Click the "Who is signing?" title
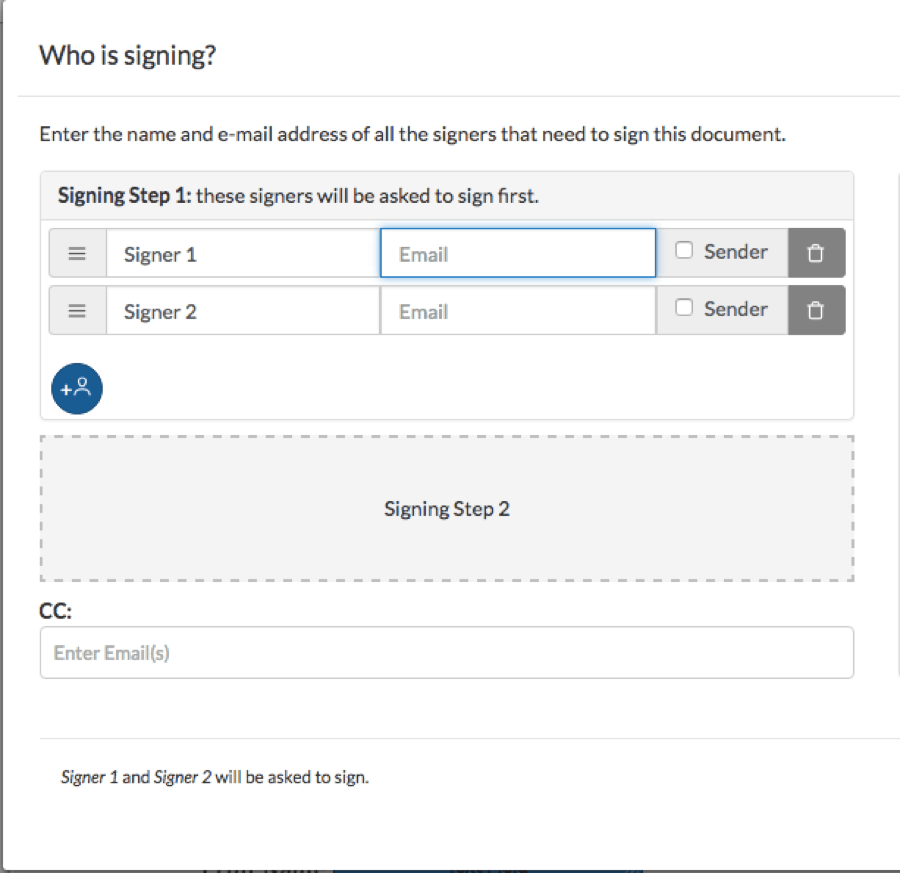 (128, 55)
